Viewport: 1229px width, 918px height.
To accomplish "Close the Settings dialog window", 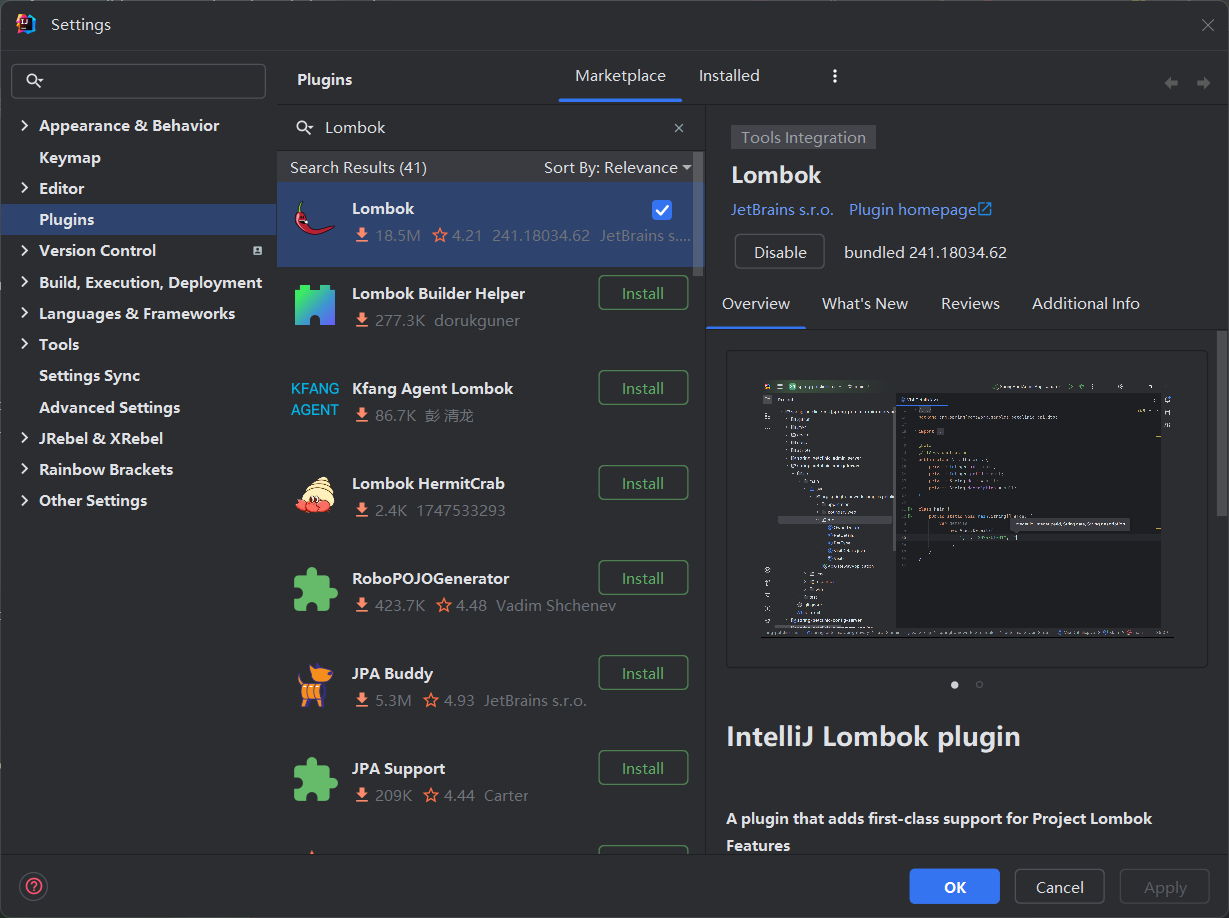I will 1208,25.
